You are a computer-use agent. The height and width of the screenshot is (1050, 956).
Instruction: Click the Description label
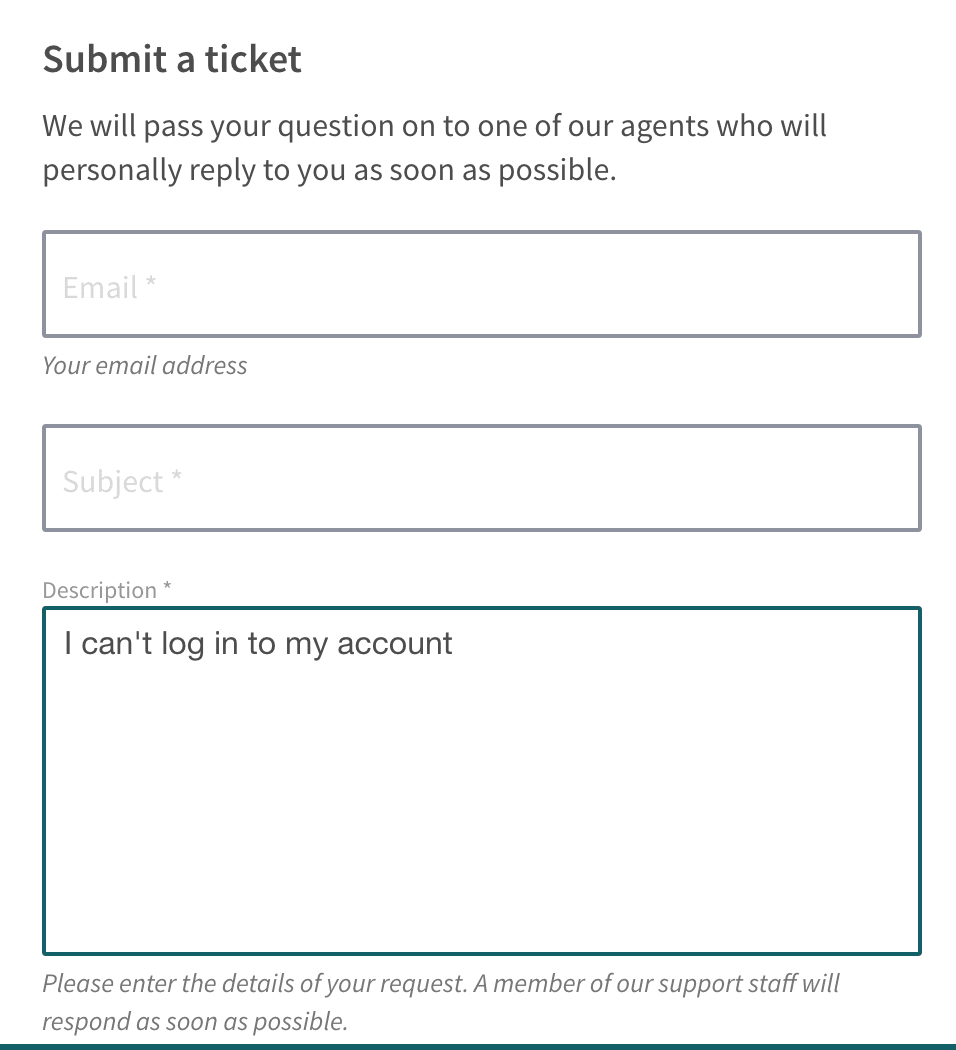click(100, 590)
